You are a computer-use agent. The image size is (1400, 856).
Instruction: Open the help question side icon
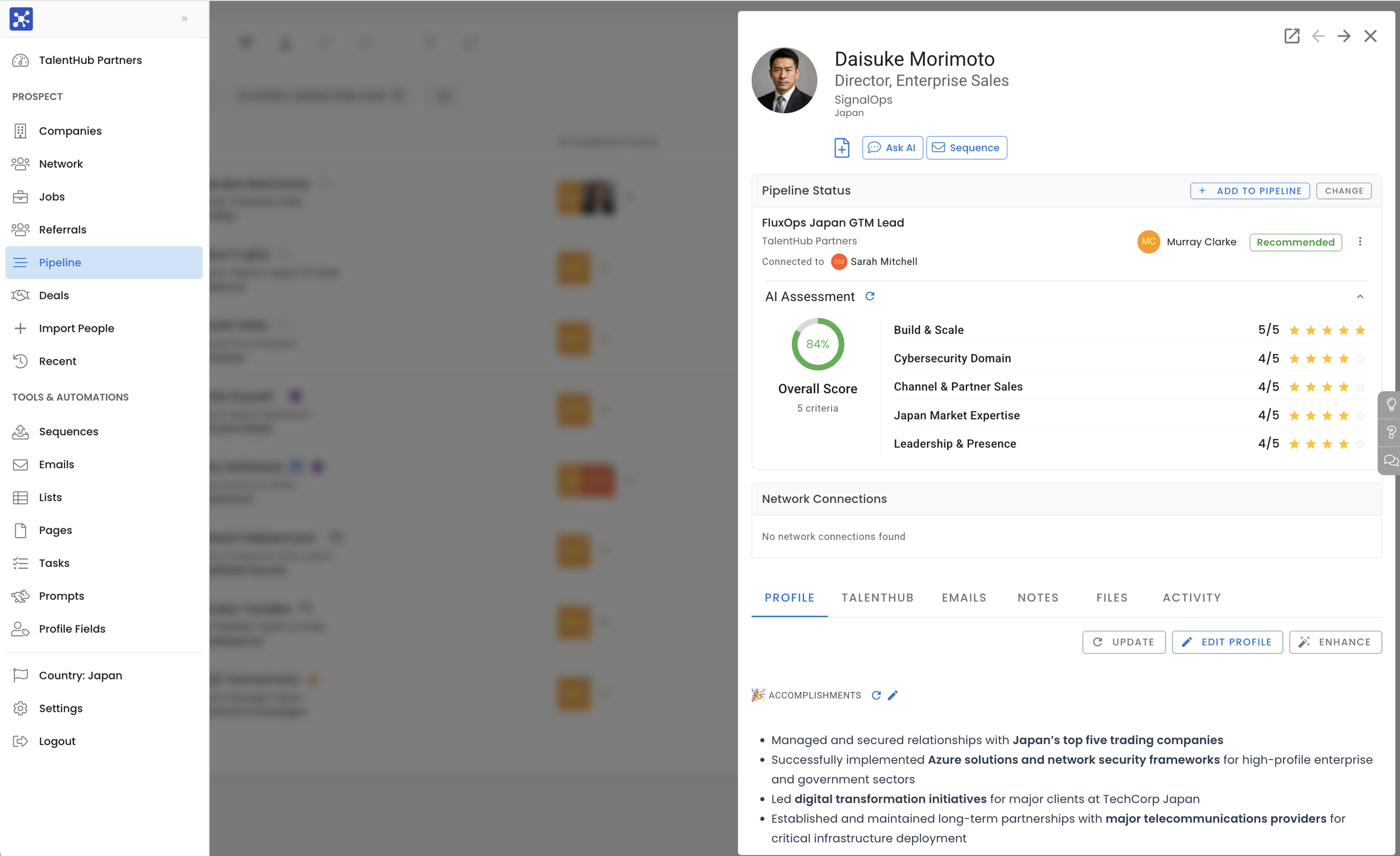pos(1391,432)
